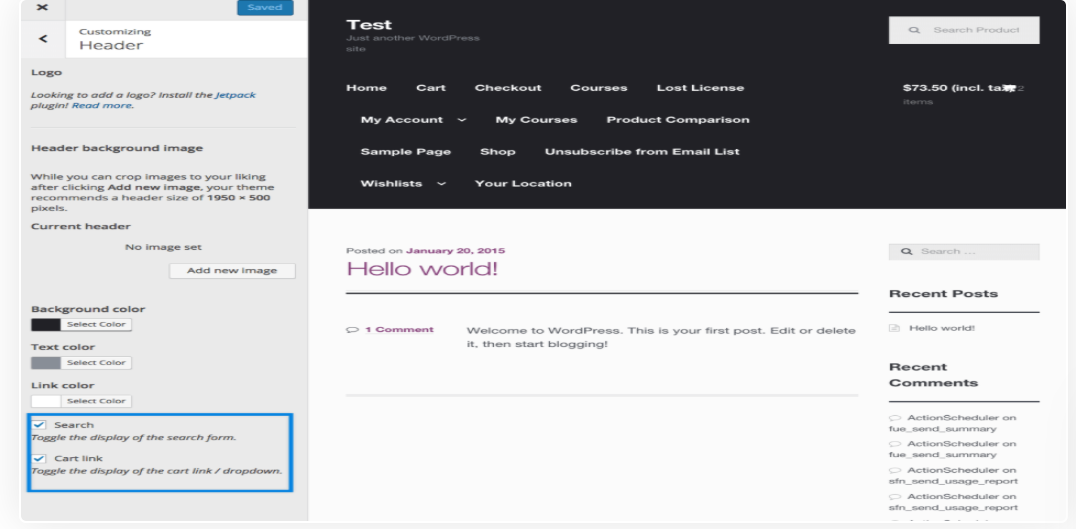The height and width of the screenshot is (529, 1076).
Task: Open the Background color Select Color picker
Action: [96, 324]
